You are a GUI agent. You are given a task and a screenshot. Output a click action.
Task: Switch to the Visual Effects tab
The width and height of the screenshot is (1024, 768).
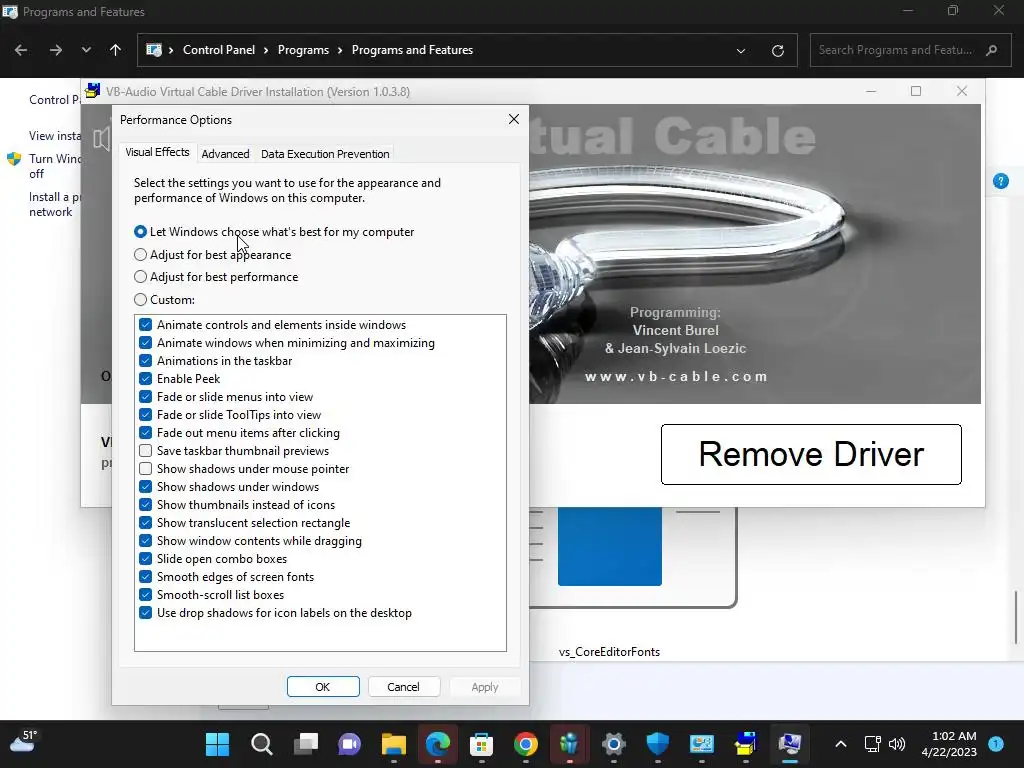[x=157, y=152]
